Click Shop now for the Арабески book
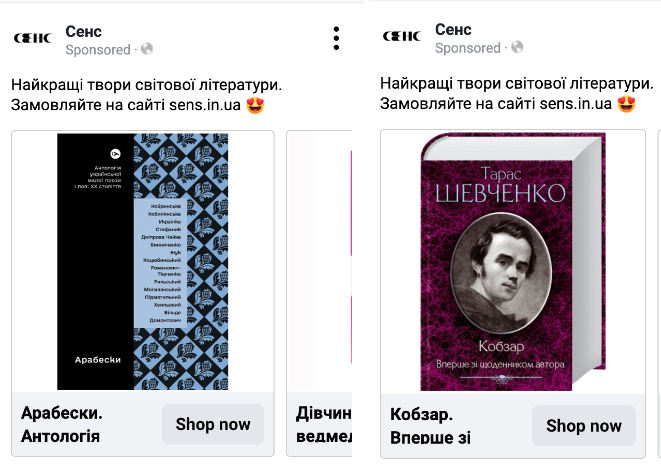 point(213,424)
